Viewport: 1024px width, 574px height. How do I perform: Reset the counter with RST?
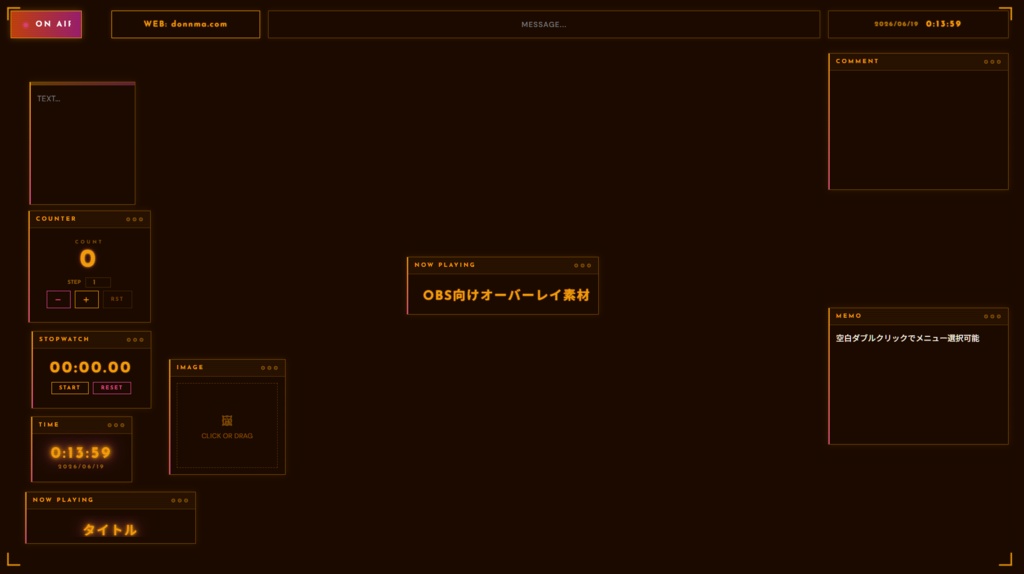click(x=117, y=299)
